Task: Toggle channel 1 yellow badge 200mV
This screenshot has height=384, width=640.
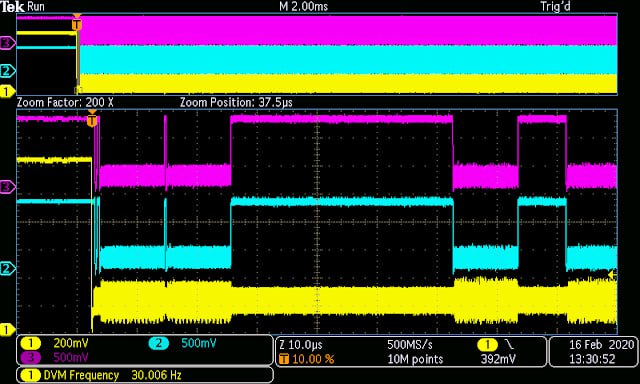Action: [55, 343]
